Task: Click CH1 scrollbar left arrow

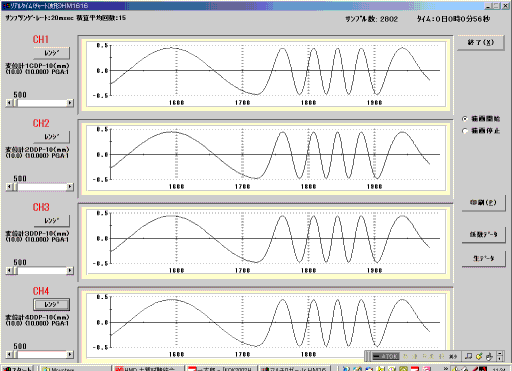Action: [9, 103]
